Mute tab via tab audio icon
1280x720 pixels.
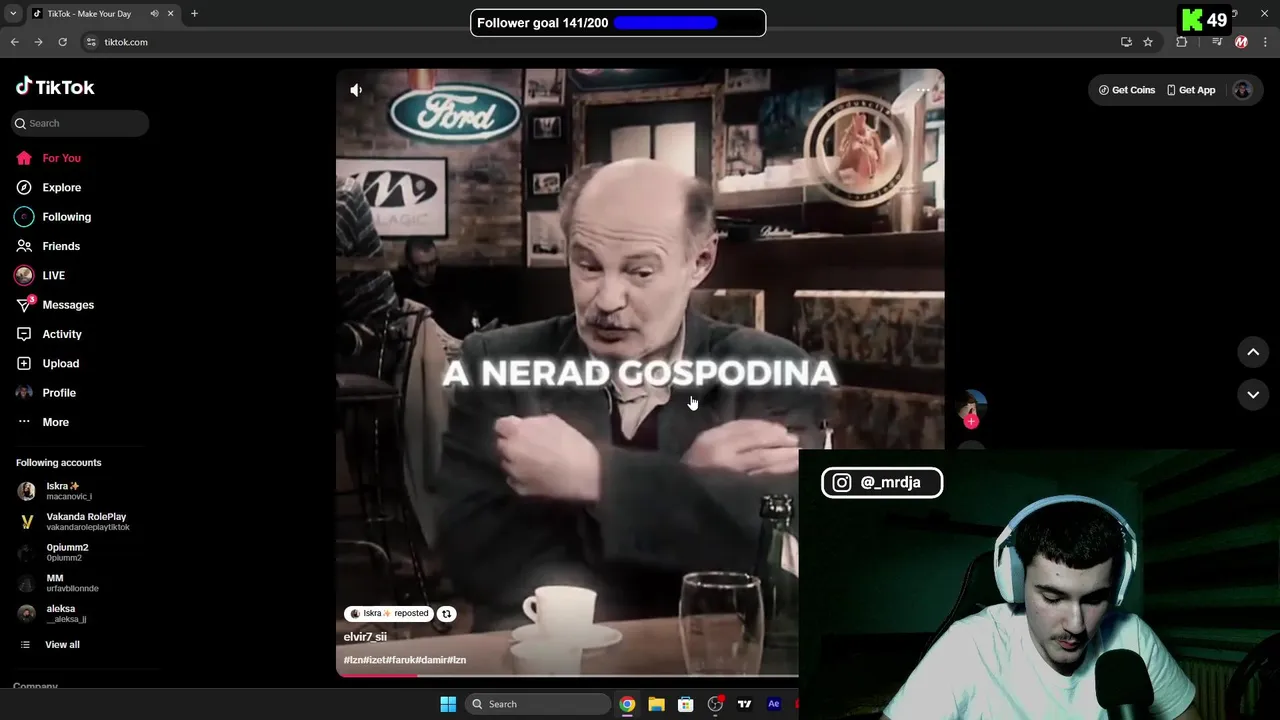[x=154, y=14]
